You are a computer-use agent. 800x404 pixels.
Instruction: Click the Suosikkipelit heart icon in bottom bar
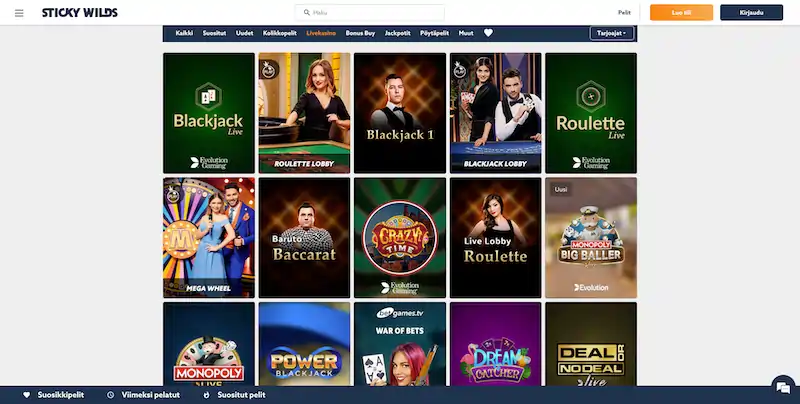(27, 395)
